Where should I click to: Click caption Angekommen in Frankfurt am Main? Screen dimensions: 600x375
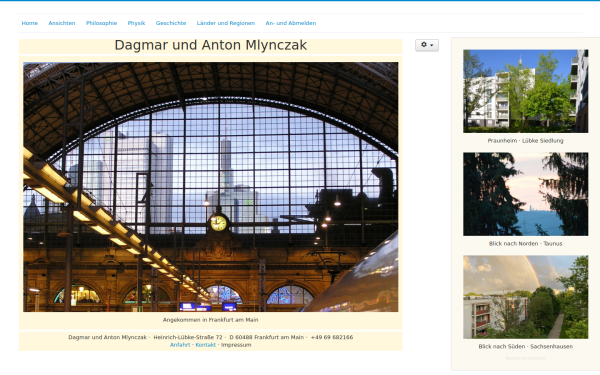coord(210,320)
